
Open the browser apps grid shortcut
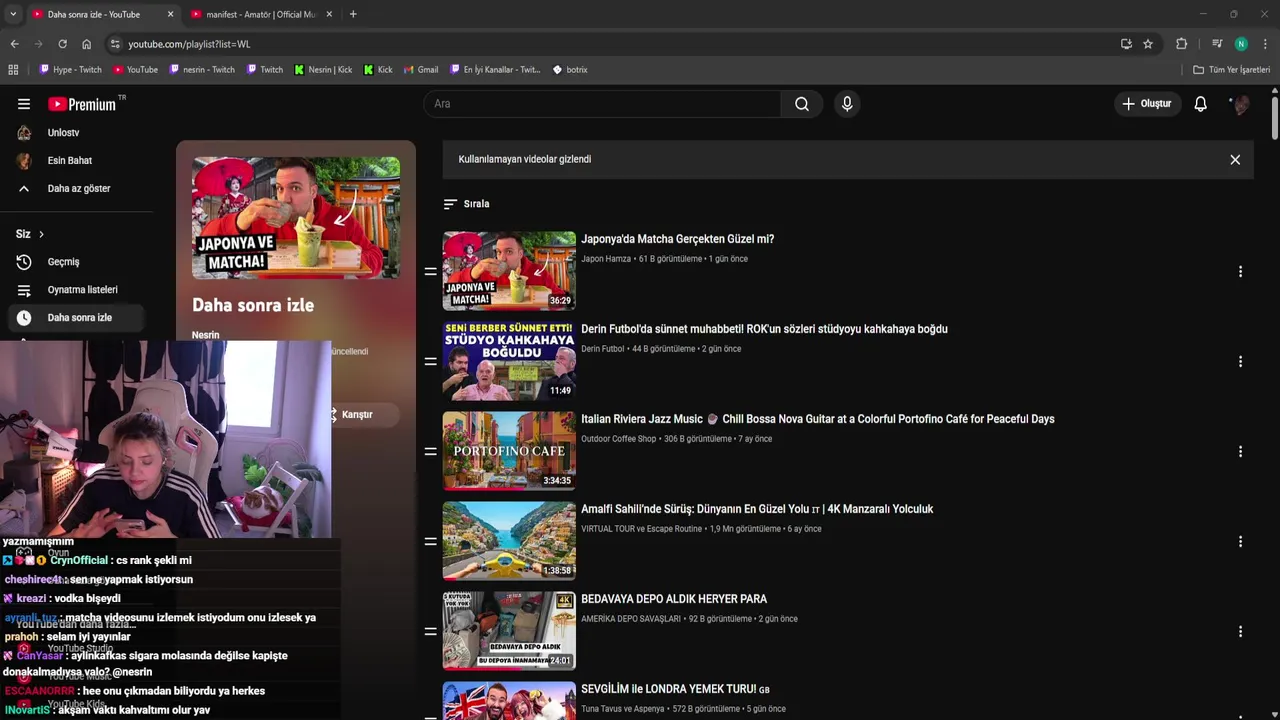tap(13, 70)
